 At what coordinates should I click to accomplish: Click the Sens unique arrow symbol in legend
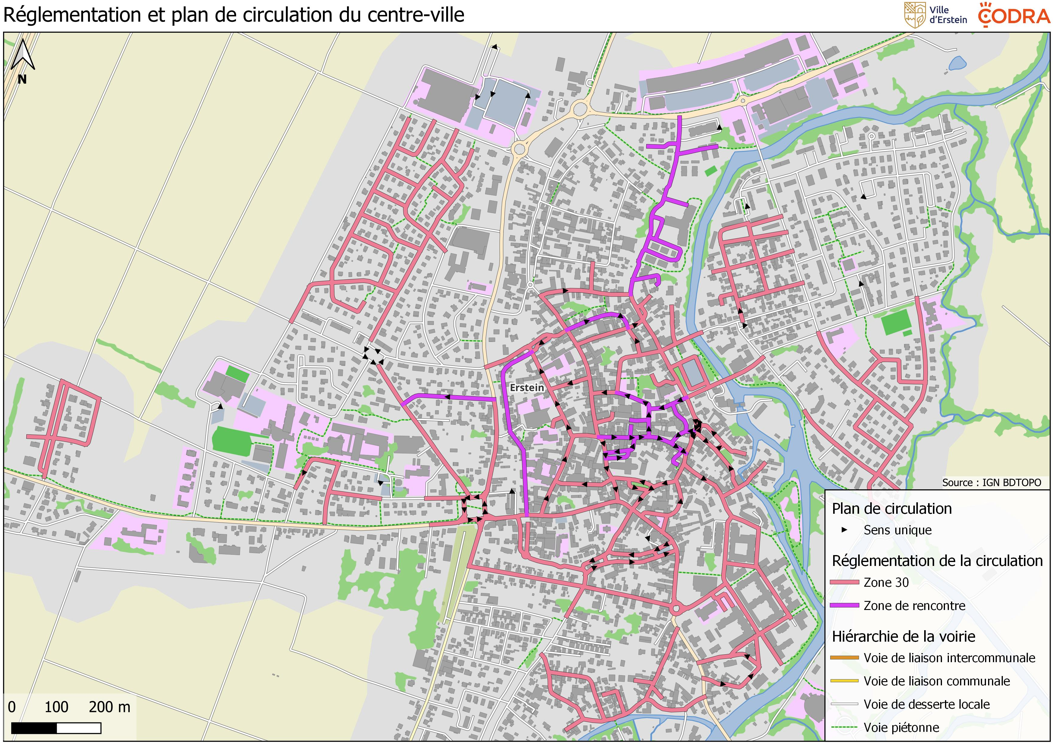tap(845, 530)
